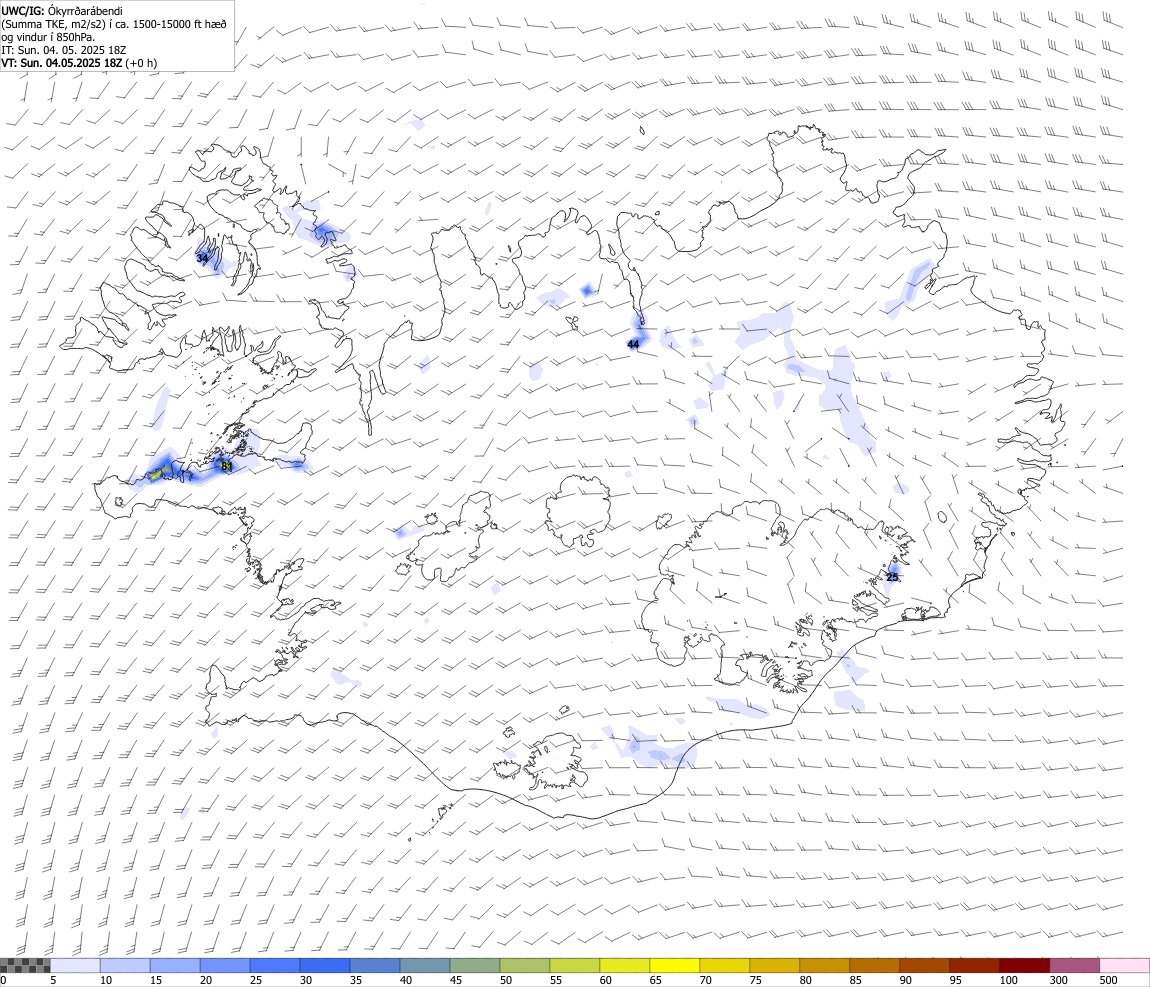Screen dimensions: 1150x987
Task: Click the legend label '500'
Action: (1109, 980)
